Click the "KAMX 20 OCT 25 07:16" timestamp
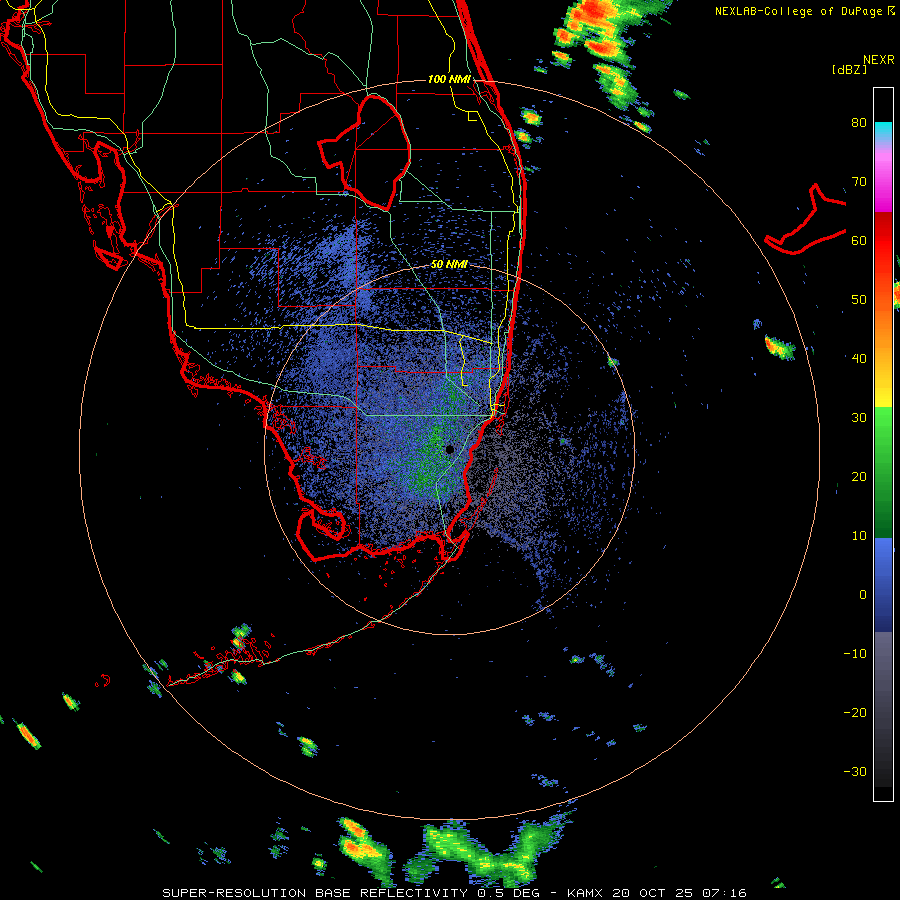Viewport: 900px width, 900px height. [x=657, y=893]
